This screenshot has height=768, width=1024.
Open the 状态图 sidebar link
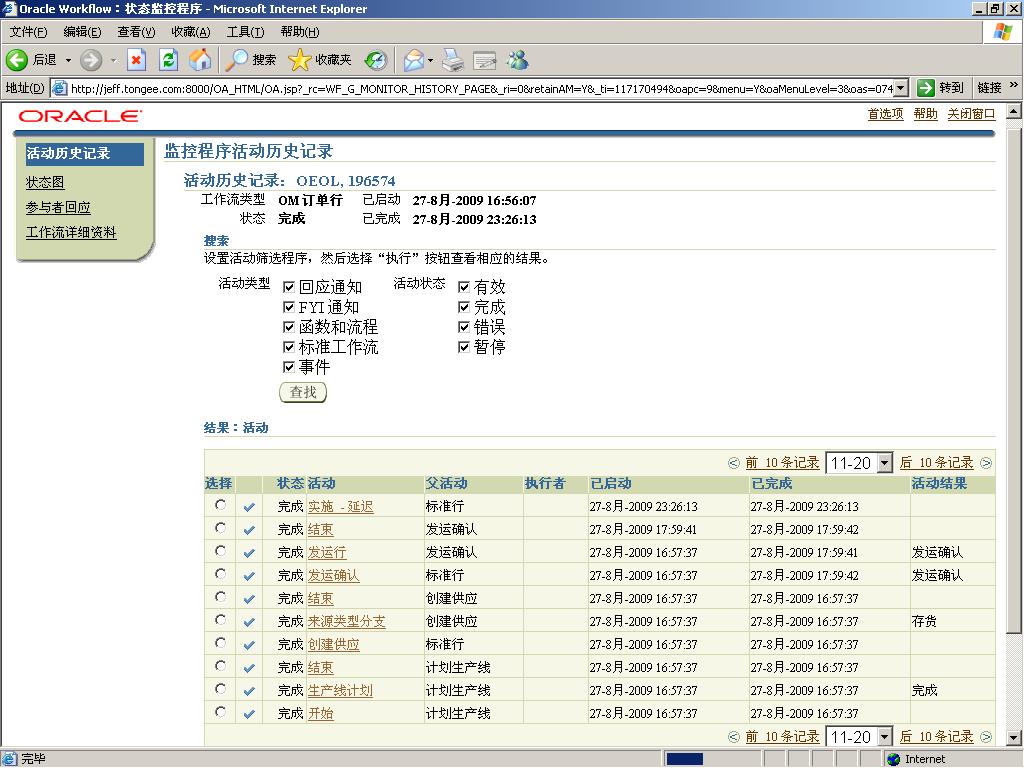(x=45, y=183)
